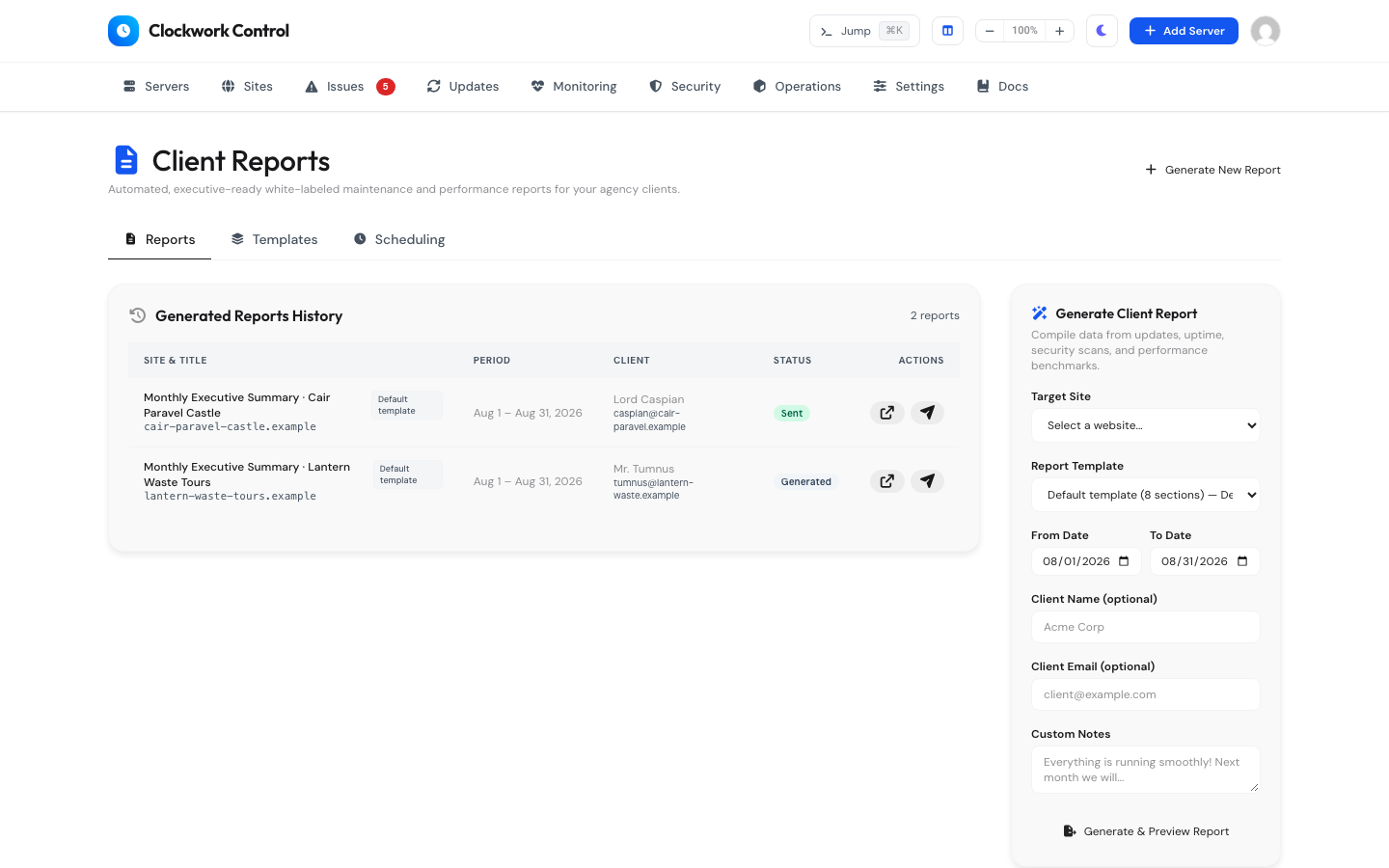Open the To Date calendar picker icon

(1242, 561)
